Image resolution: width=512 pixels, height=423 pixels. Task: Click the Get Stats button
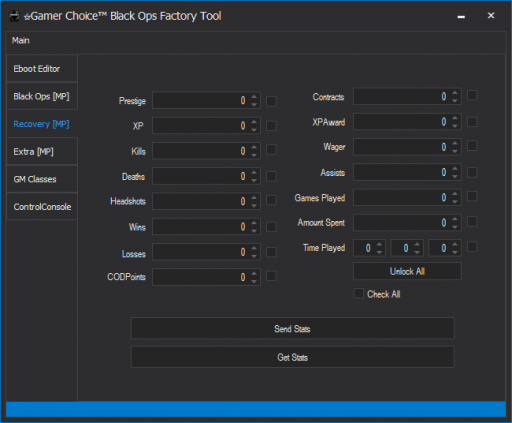click(x=292, y=357)
